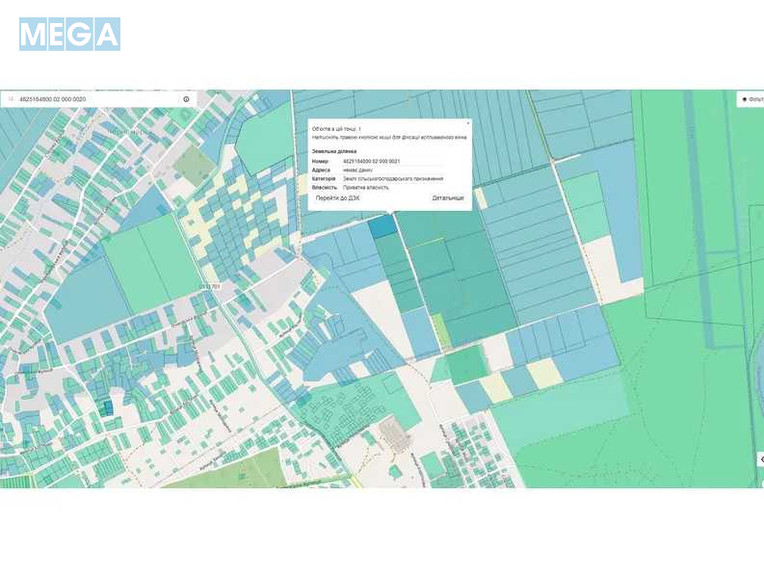Select the light green narrow parcel near center
The height and width of the screenshot is (575, 764).
click(x=440, y=330)
